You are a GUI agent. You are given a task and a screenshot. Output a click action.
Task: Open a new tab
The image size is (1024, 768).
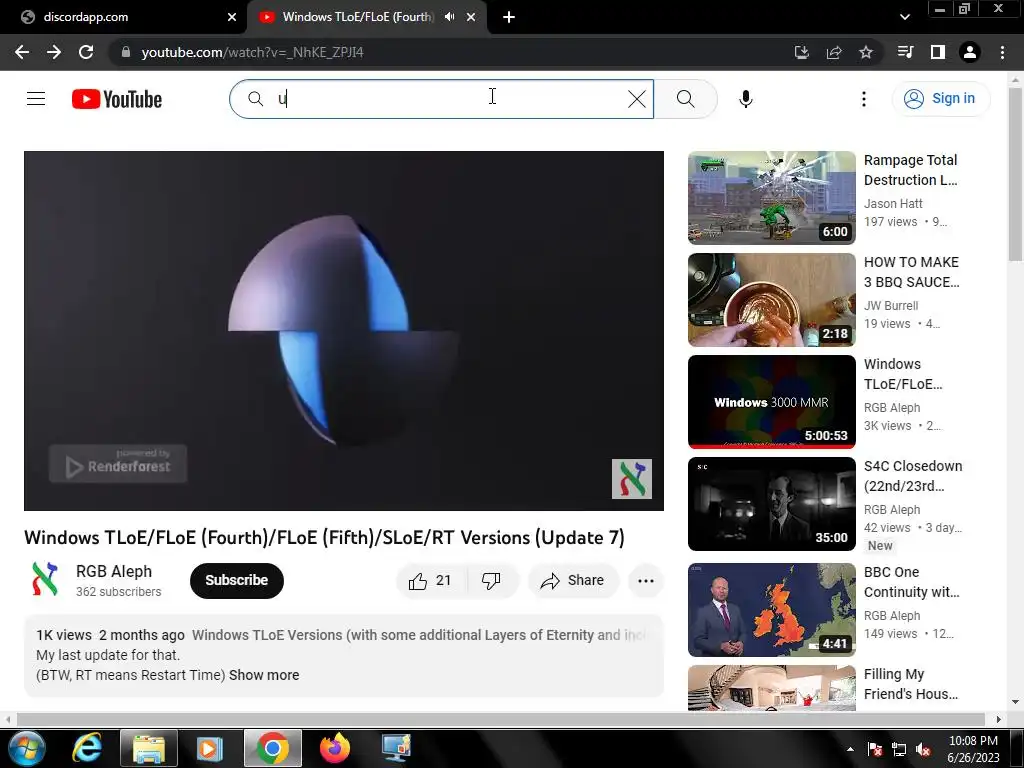pos(509,17)
